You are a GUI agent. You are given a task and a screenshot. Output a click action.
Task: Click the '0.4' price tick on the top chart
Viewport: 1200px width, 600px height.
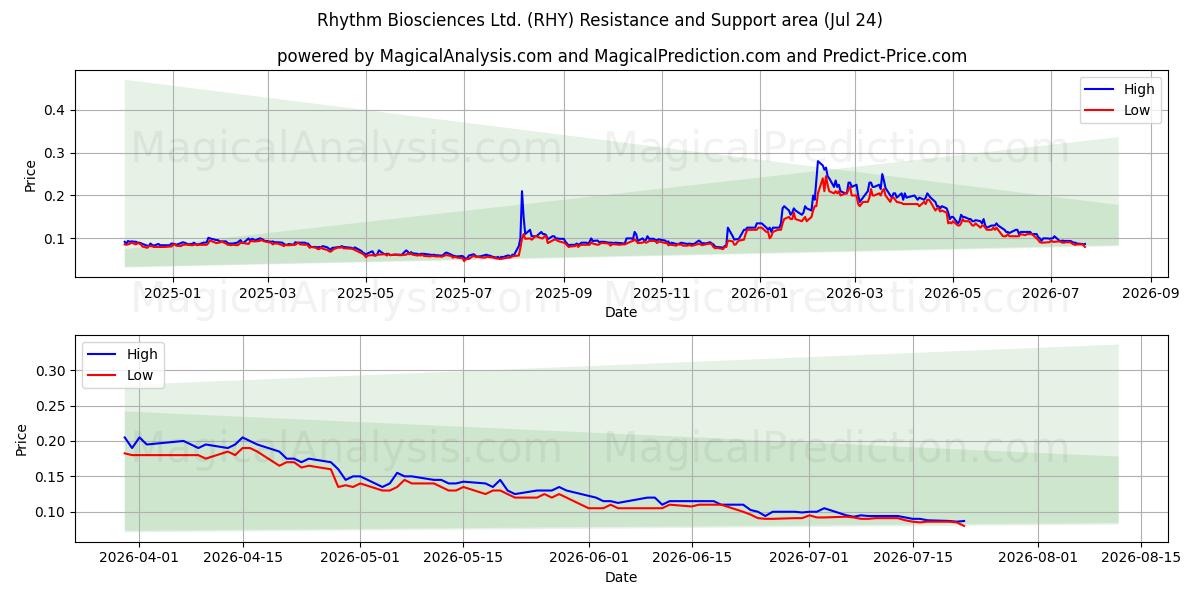point(56,110)
